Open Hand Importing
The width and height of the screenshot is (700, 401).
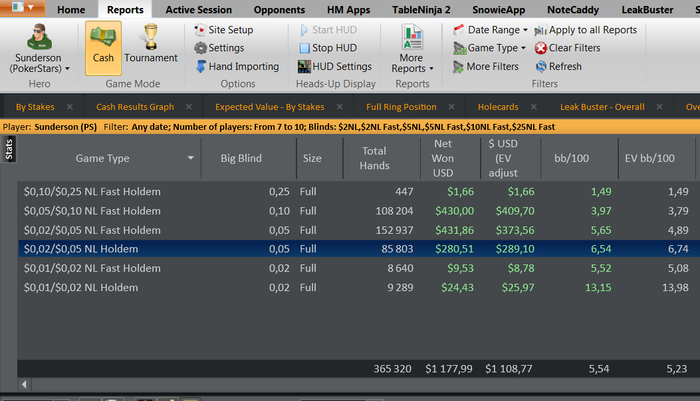click(x=237, y=67)
